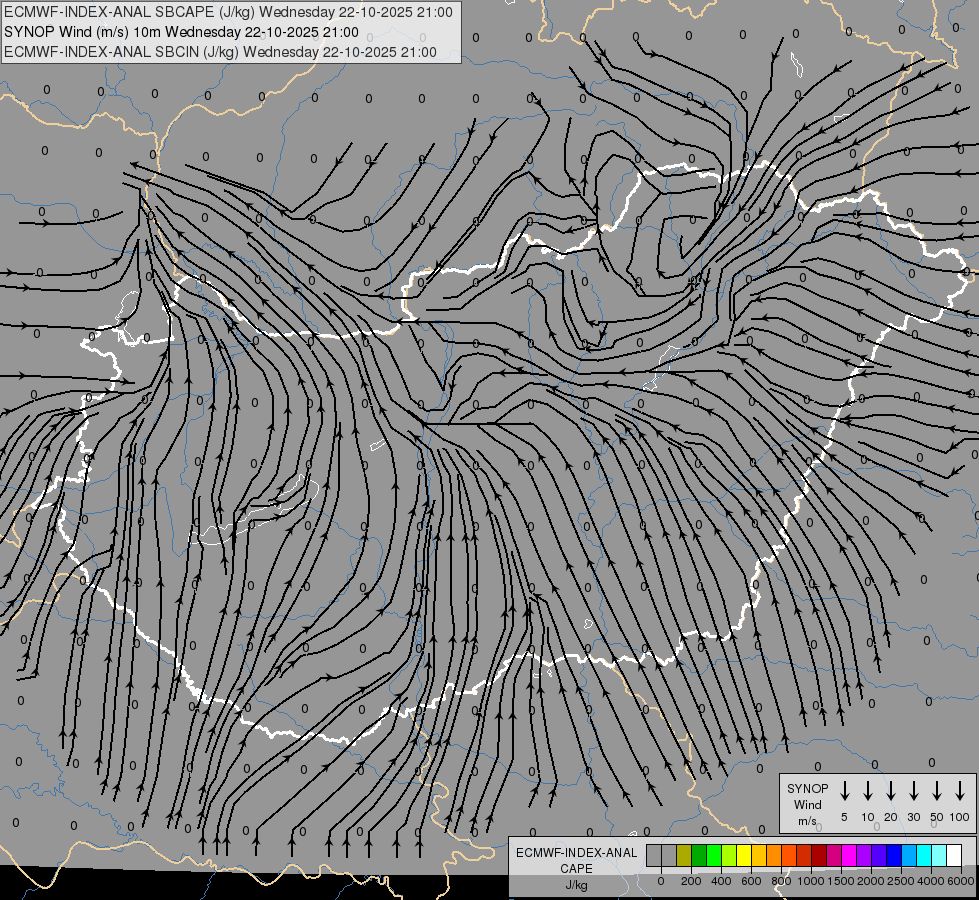Click the wind legend arrow above 50

937,790
